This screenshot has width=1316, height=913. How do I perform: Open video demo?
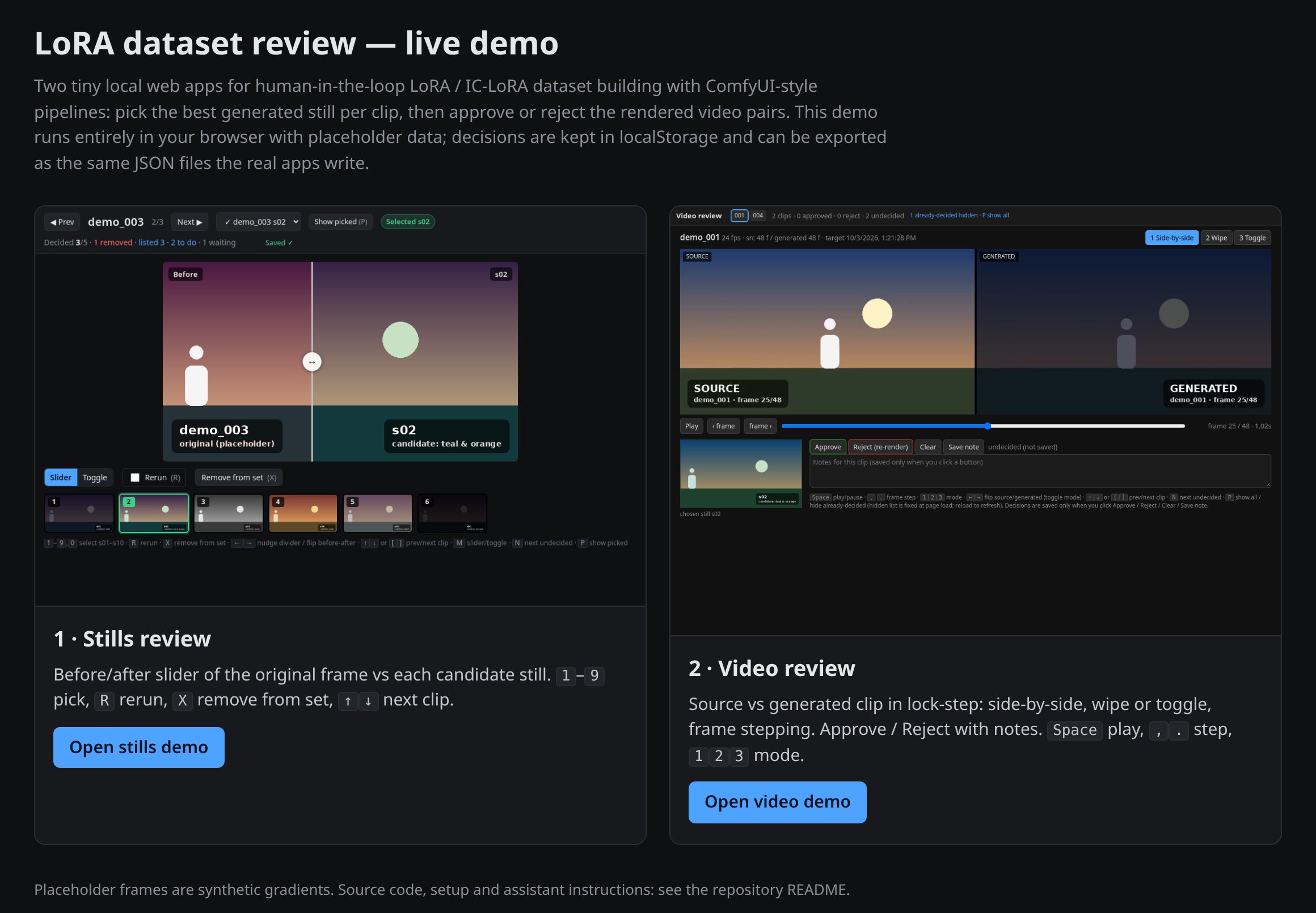(x=777, y=802)
